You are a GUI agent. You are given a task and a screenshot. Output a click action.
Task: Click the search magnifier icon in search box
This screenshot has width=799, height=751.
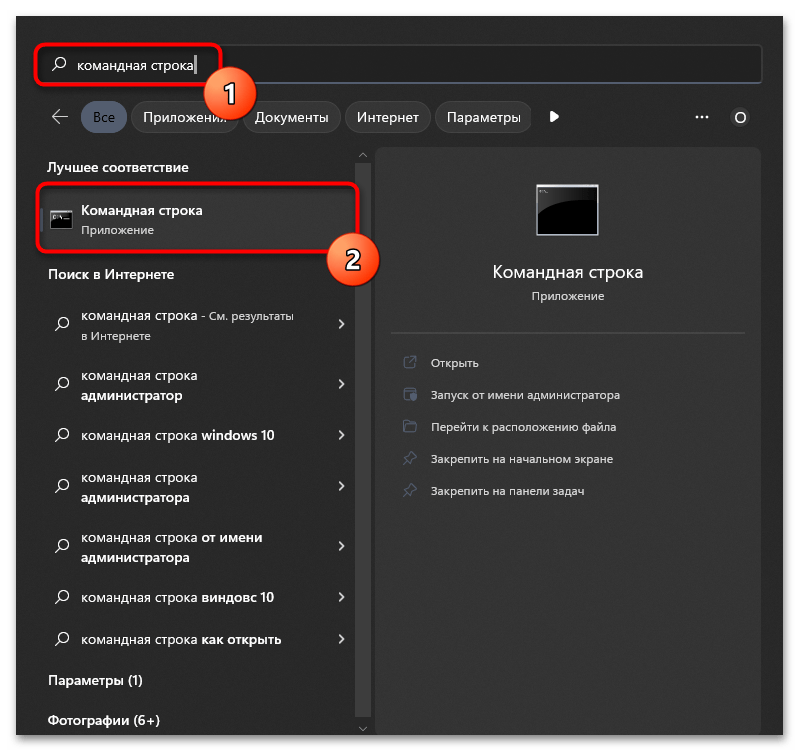point(59,64)
